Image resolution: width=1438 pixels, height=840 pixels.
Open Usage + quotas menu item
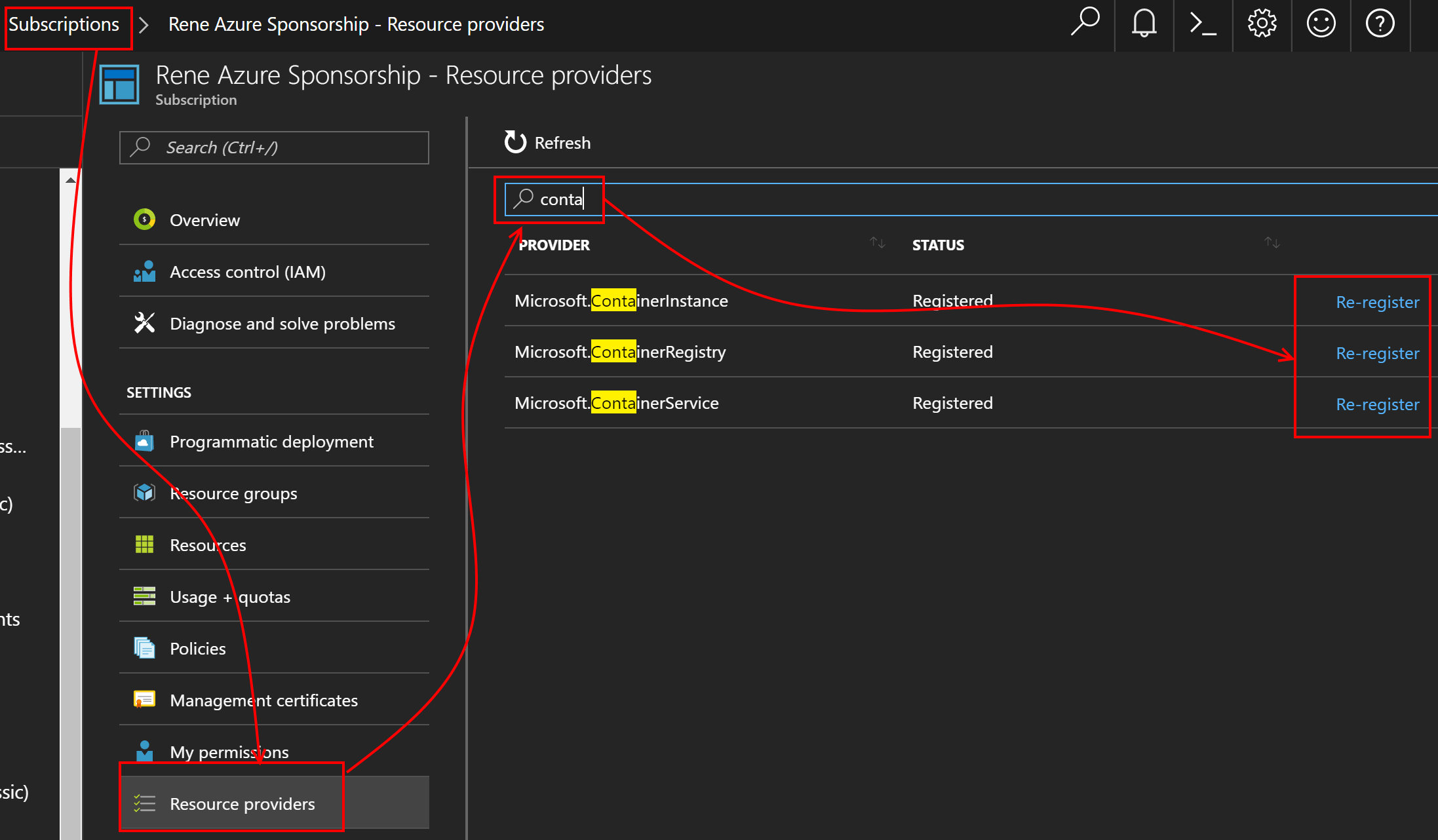229,597
